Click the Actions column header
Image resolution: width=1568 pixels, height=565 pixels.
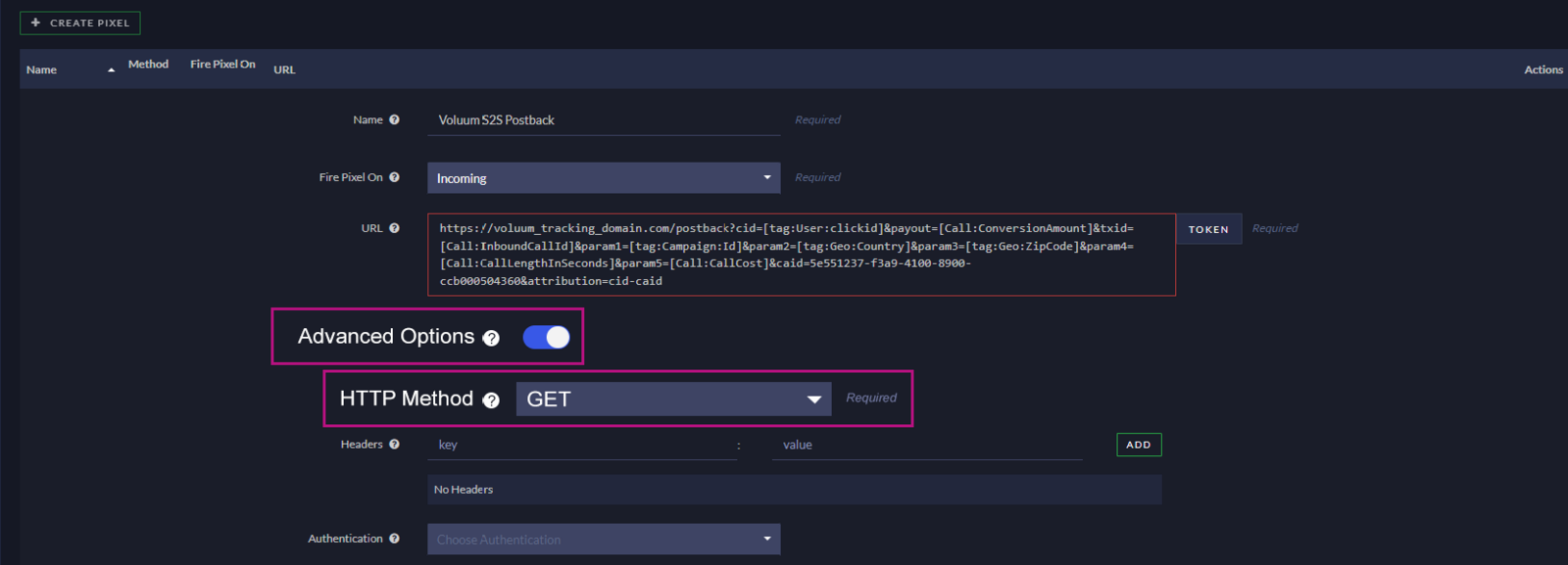point(1543,70)
